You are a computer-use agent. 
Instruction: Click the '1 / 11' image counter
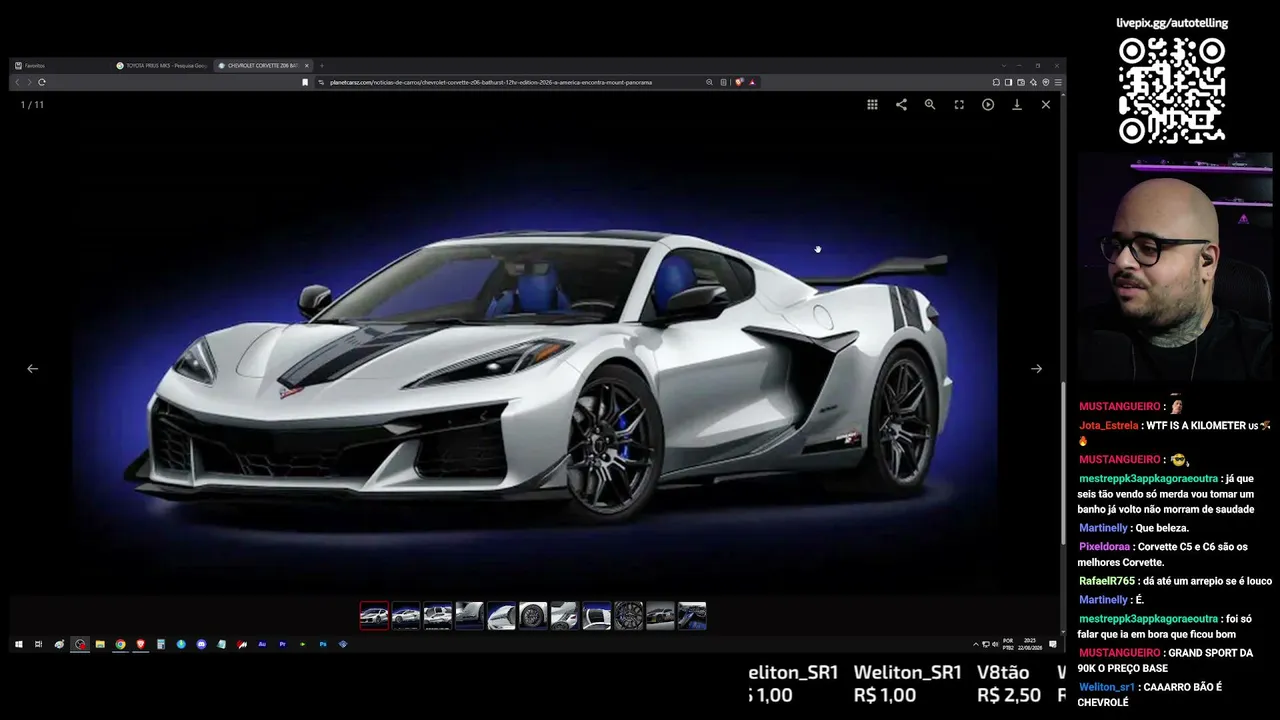point(33,105)
